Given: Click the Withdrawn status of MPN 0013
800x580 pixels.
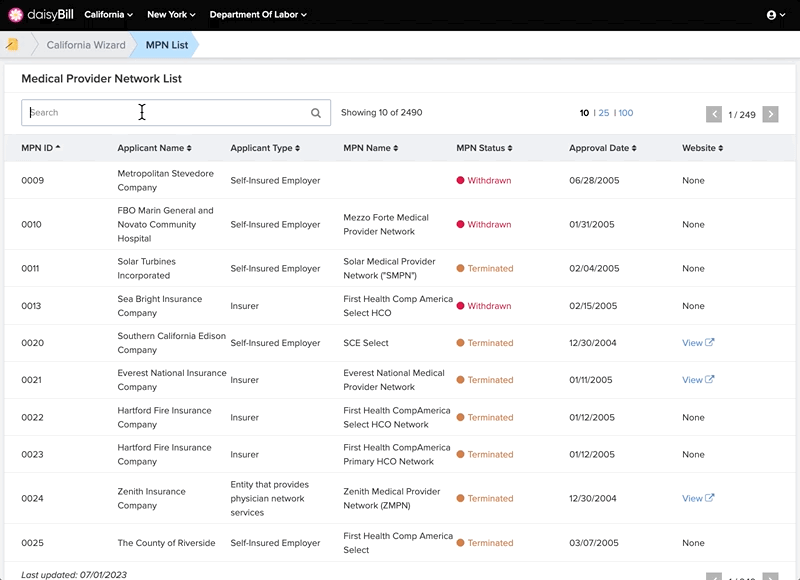Looking at the screenshot, I should [484, 306].
